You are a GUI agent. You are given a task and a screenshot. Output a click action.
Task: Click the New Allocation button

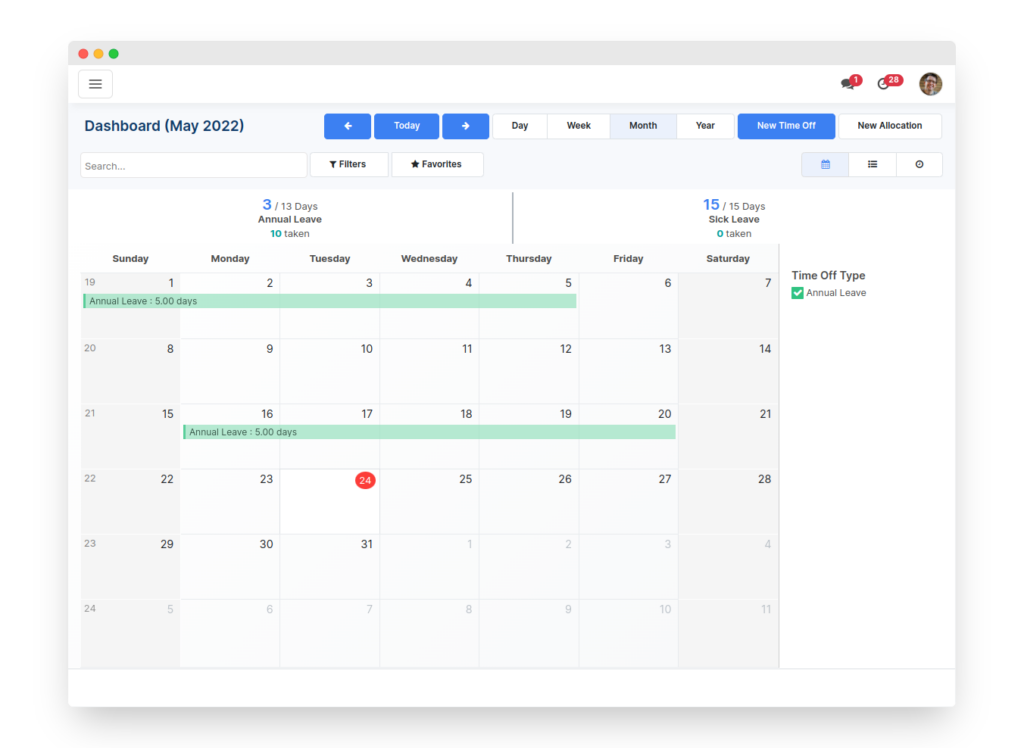click(889, 125)
